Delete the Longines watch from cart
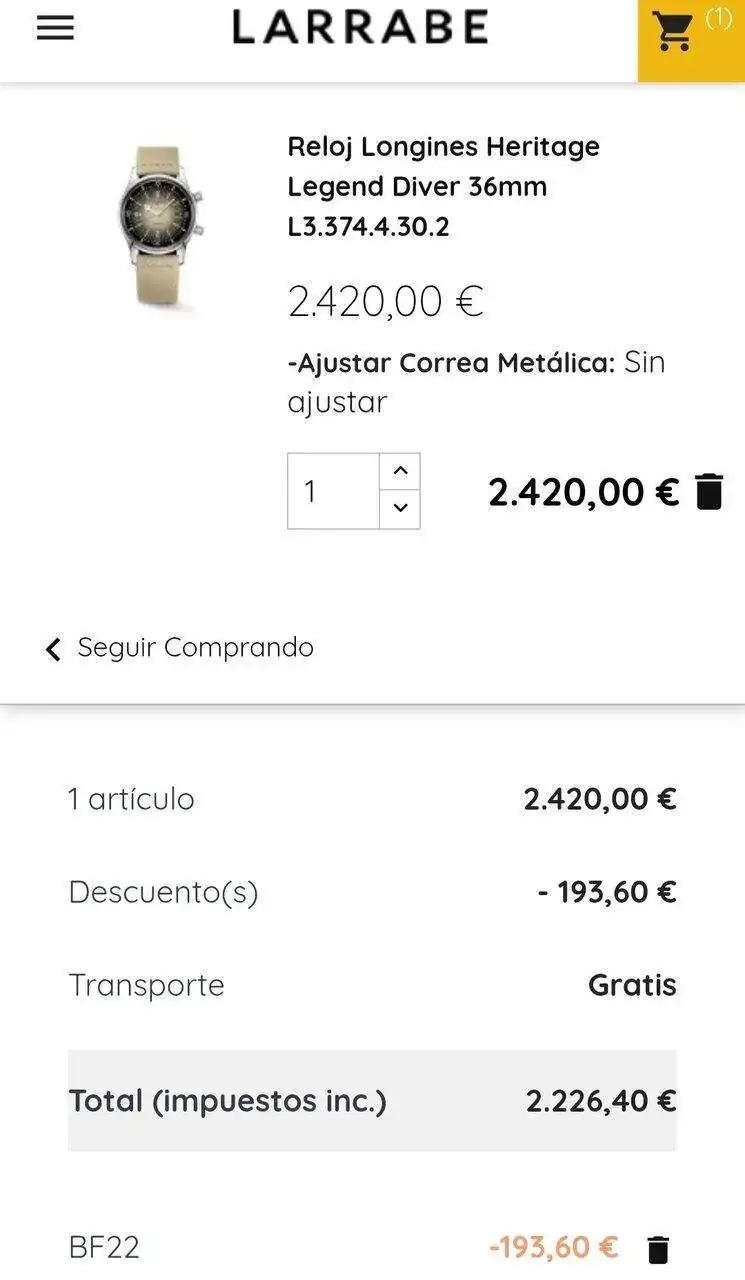Viewport: 745px width, 1280px height. coord(709,492)
